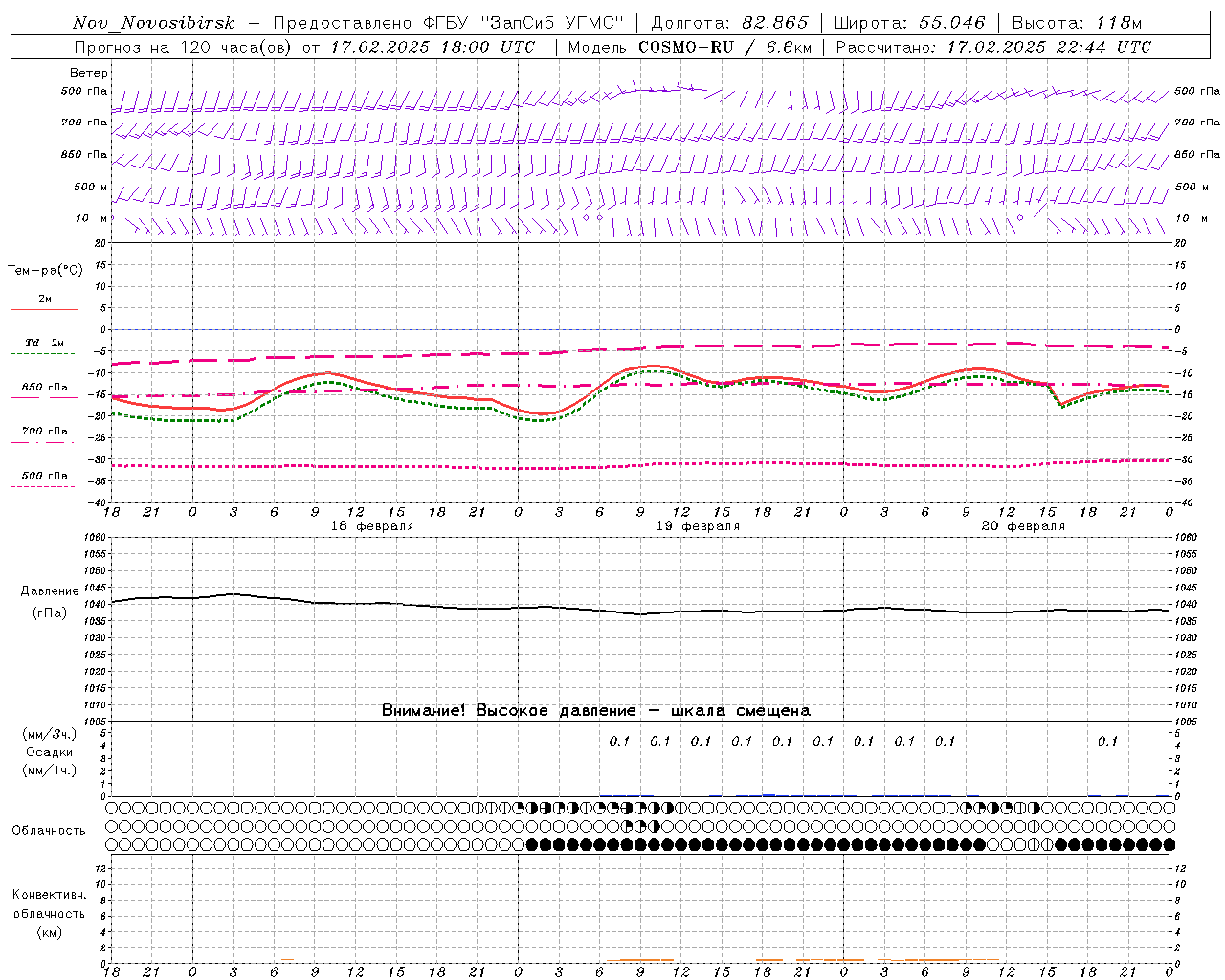Click the (мм/3ч.) precipitation unit label
Viewport: 1225px width, 980px height.
click(x=50, y=734)
